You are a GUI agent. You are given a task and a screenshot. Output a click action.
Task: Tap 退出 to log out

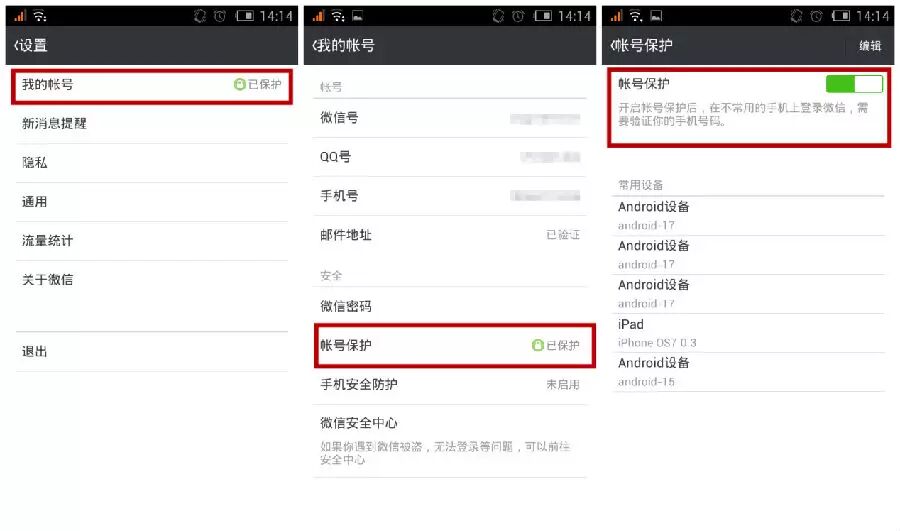pos(152,351)
